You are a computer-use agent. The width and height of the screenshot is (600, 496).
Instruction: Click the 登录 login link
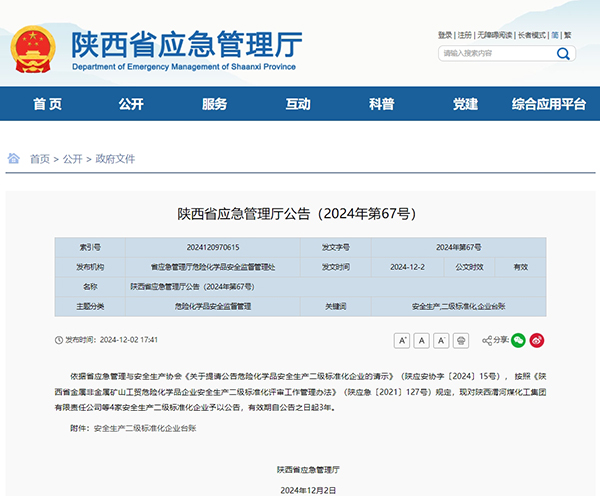(x=445, y=35)
